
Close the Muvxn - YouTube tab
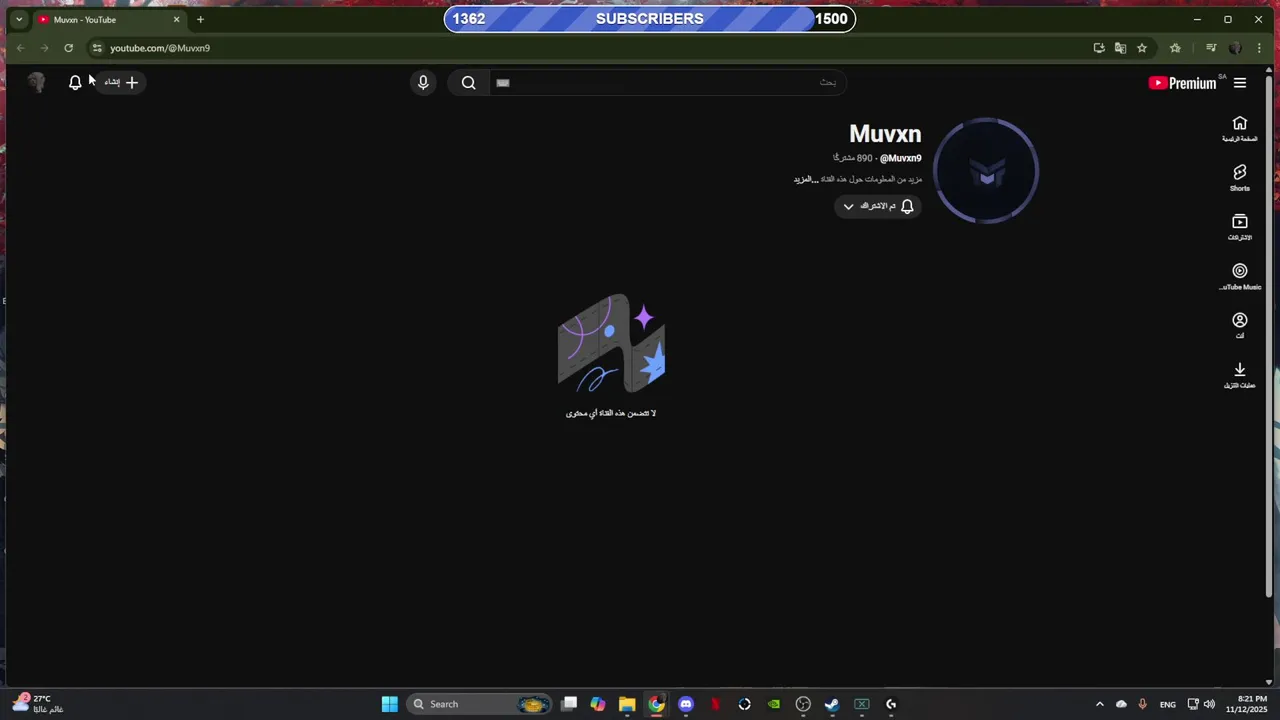point(177,19)
